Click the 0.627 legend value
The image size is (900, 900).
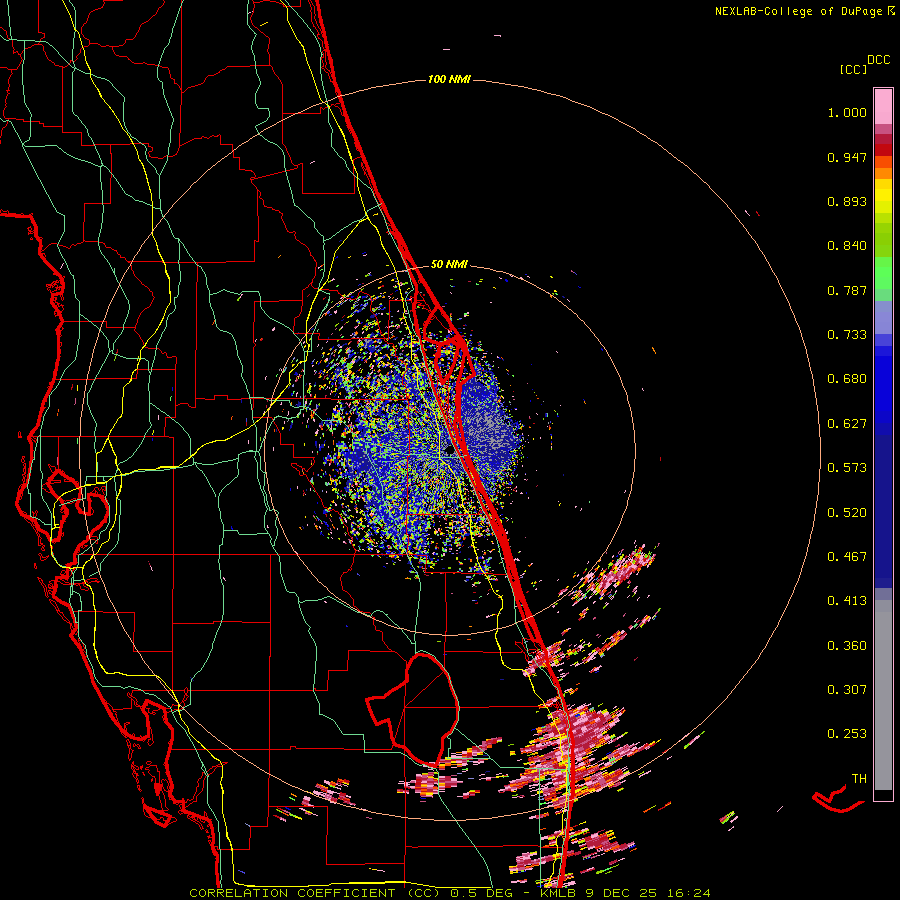[847, 424]
